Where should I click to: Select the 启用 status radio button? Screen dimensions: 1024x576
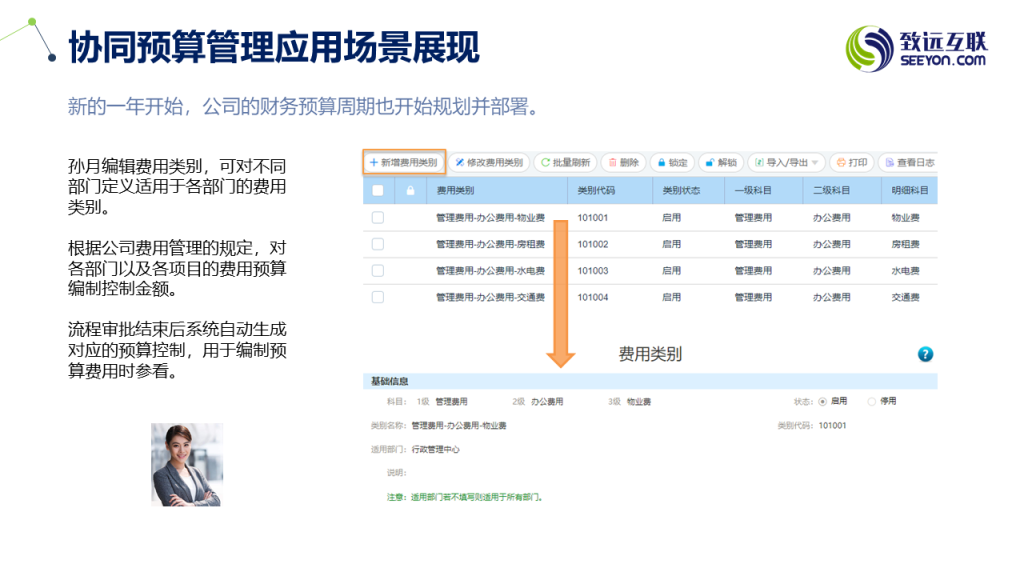point(823,401)
